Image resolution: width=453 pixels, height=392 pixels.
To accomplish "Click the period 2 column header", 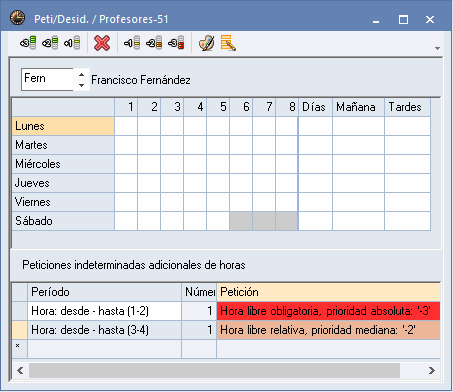I will (x=149, y=107).
